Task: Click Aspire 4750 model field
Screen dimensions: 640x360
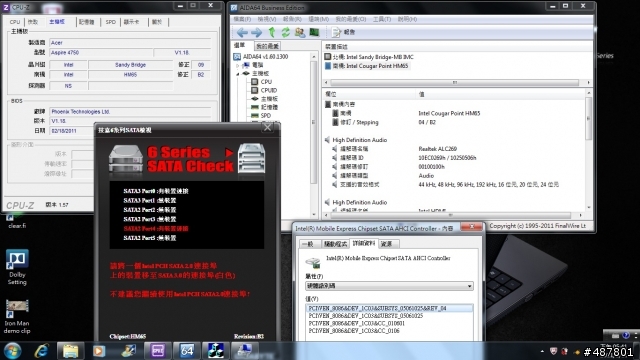Action: click(101, 53)
